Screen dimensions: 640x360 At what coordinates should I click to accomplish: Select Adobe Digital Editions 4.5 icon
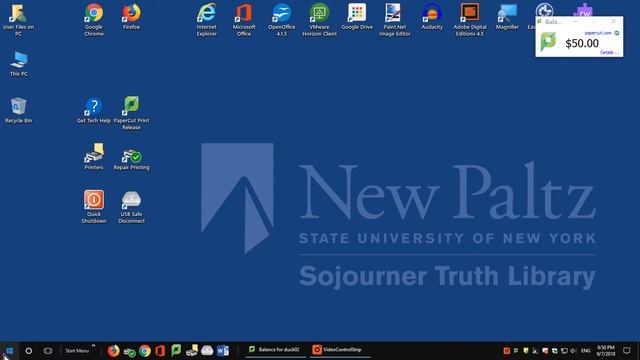click(470, 20)
